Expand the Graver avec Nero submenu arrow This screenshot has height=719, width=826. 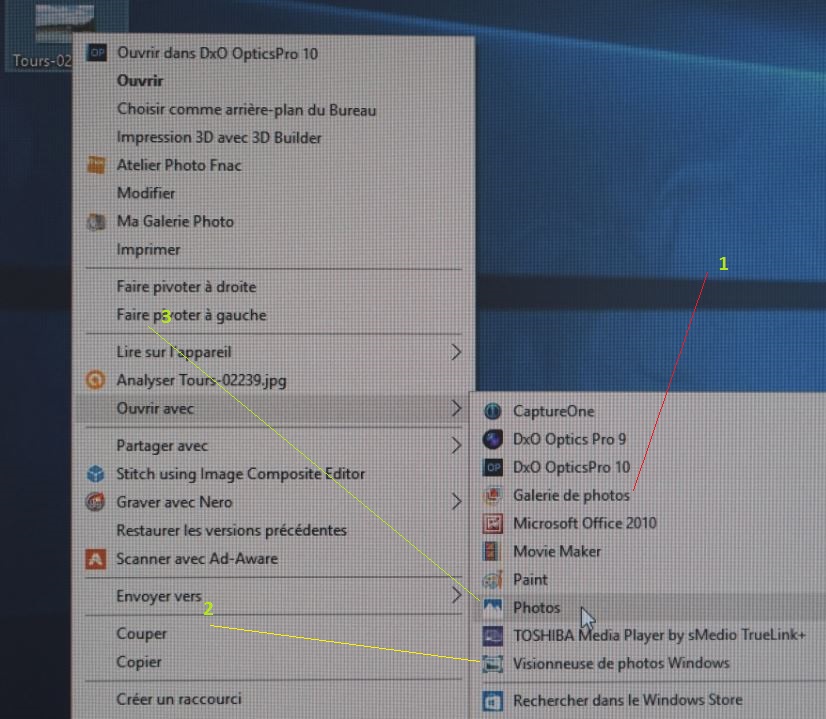[x=456, y=502]
